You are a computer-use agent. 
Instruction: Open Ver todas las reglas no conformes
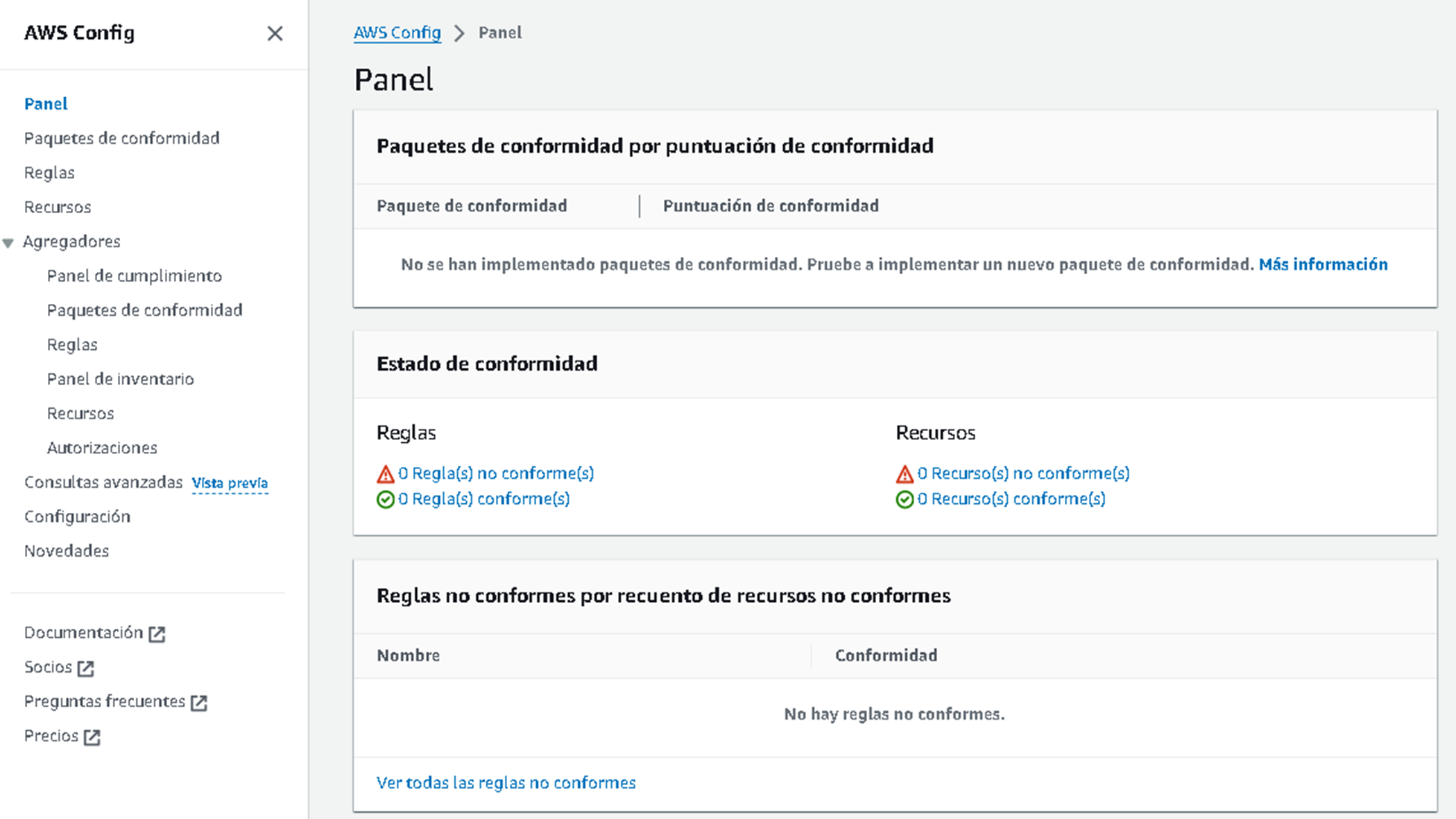click(x=506, y=783)
